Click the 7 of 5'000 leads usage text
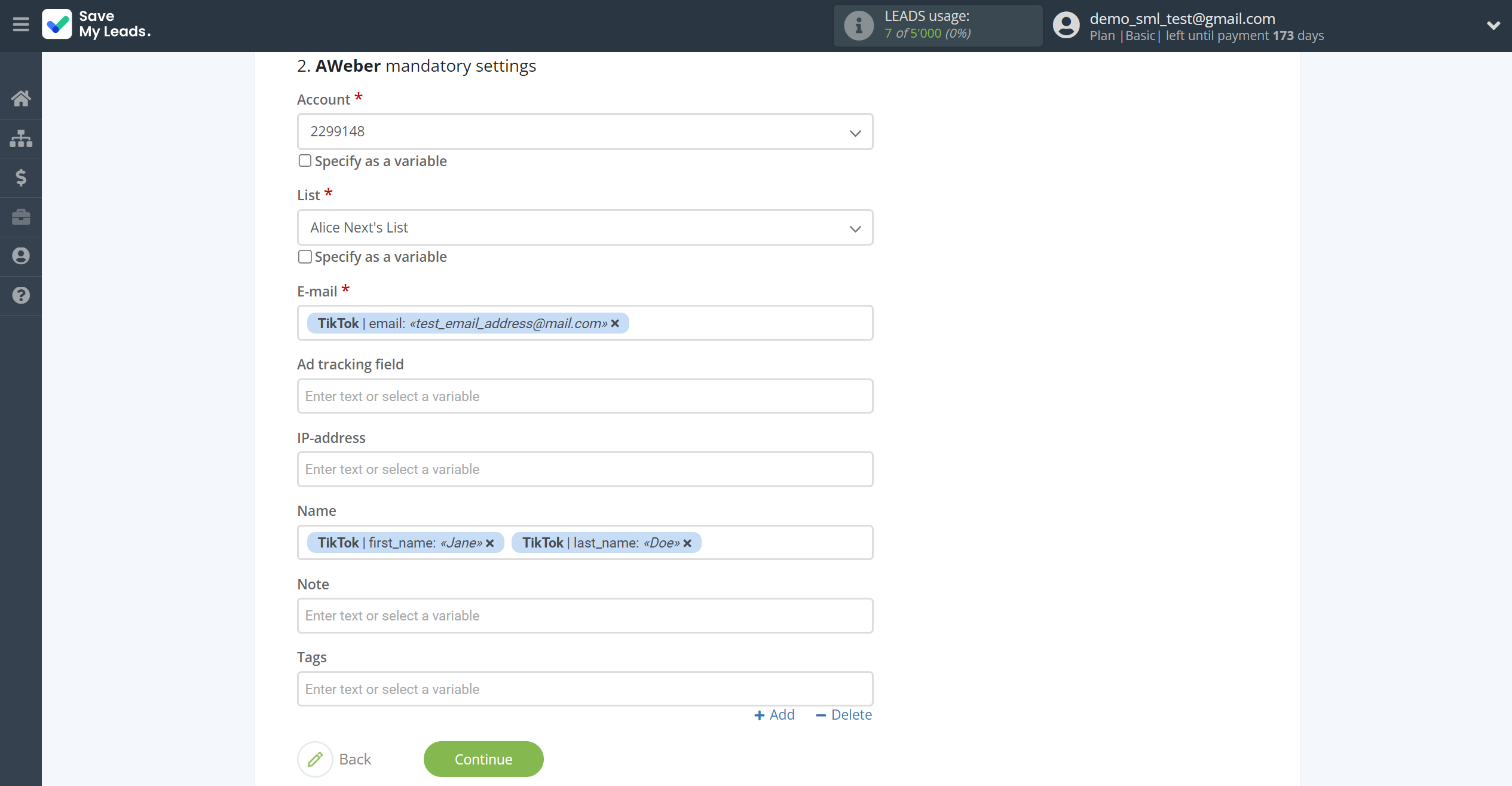The width and height of the screenshot is (1512, 786). click(x=928, y=33)
